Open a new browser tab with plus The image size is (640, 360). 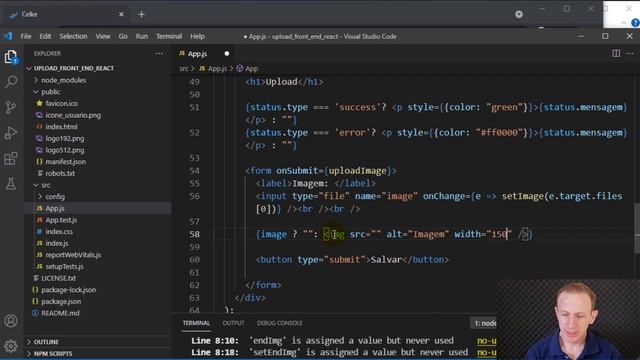click(141, 14)
